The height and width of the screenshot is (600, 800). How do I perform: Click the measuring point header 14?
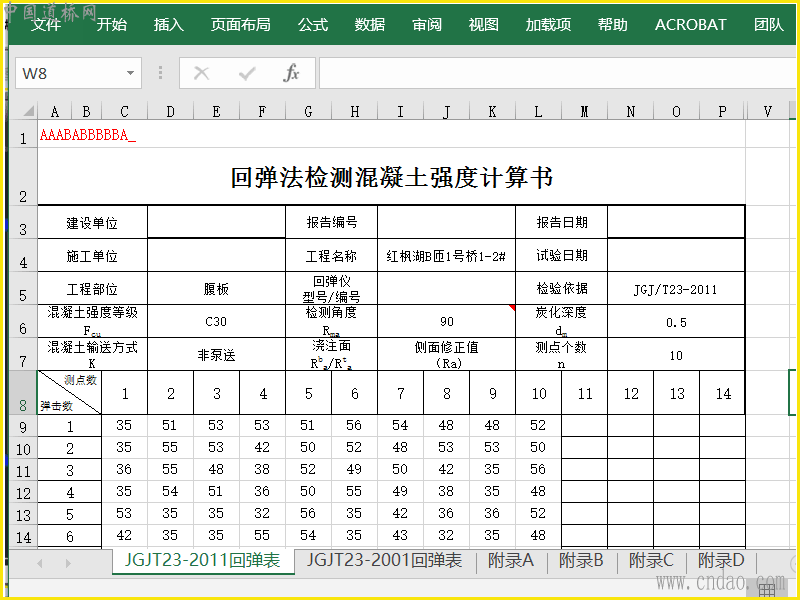(x=723, y=393)
